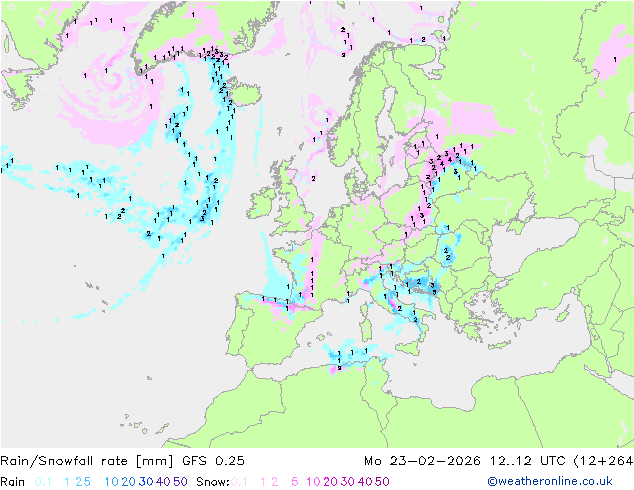Click the "Snow:" legend label
634x490 pixels.
point(213,482)
